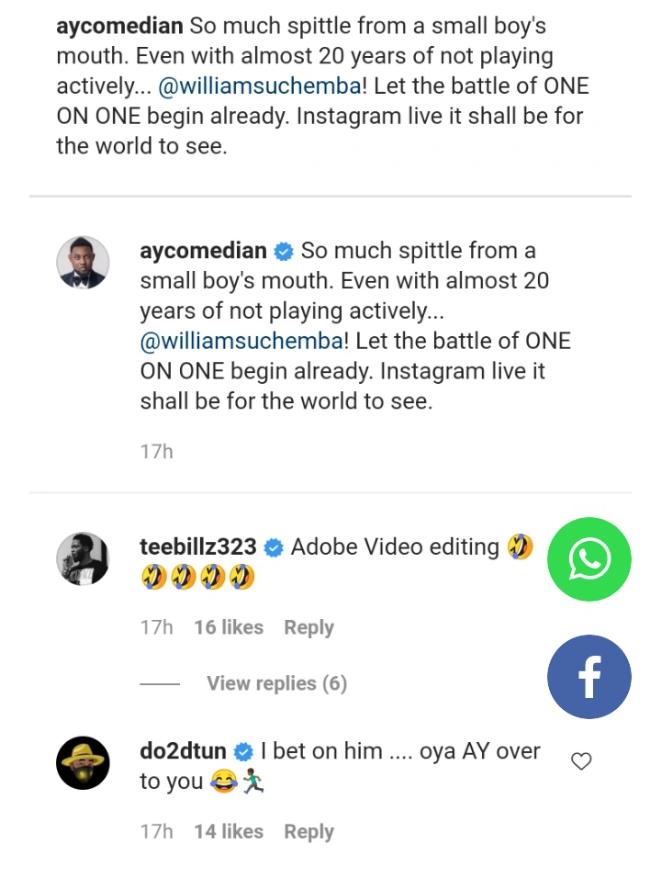Tap aycomedian's verified badge

(283, 250)
